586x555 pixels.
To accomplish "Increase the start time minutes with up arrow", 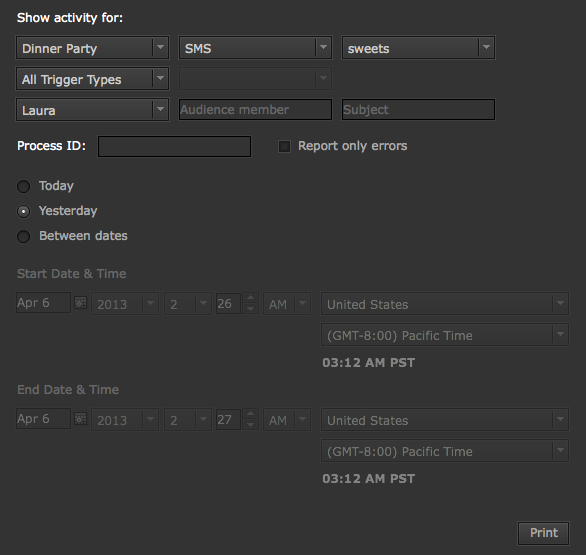I will [x=250, y=298].
